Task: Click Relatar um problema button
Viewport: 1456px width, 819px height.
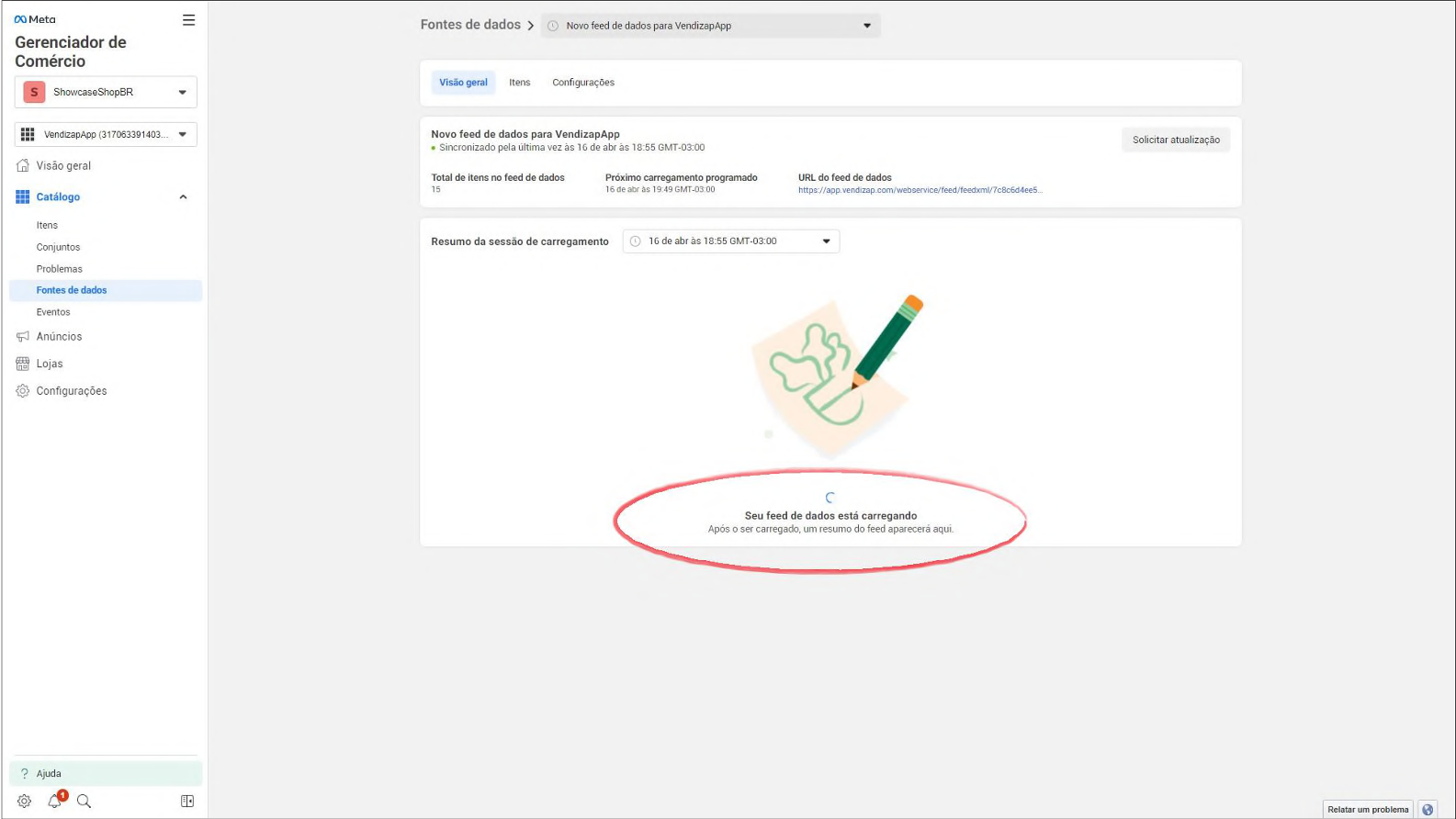Action: (1367, 809)
